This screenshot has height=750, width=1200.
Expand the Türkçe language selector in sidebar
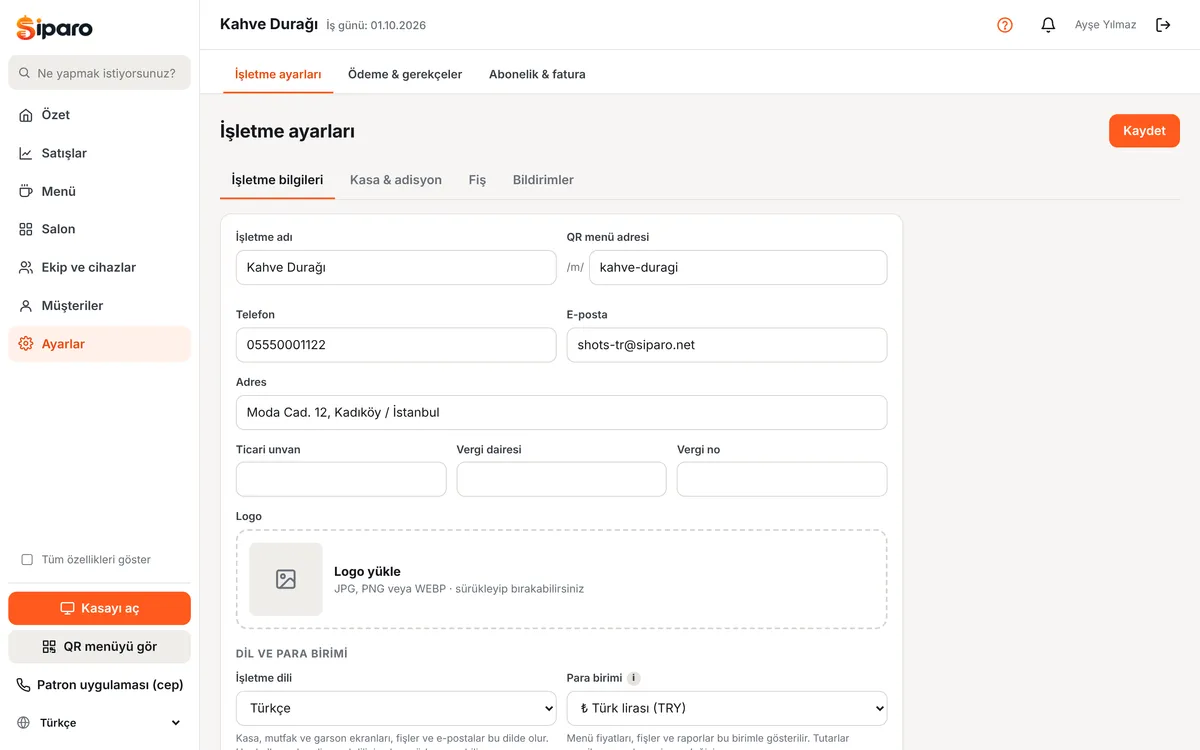[99, 722]
